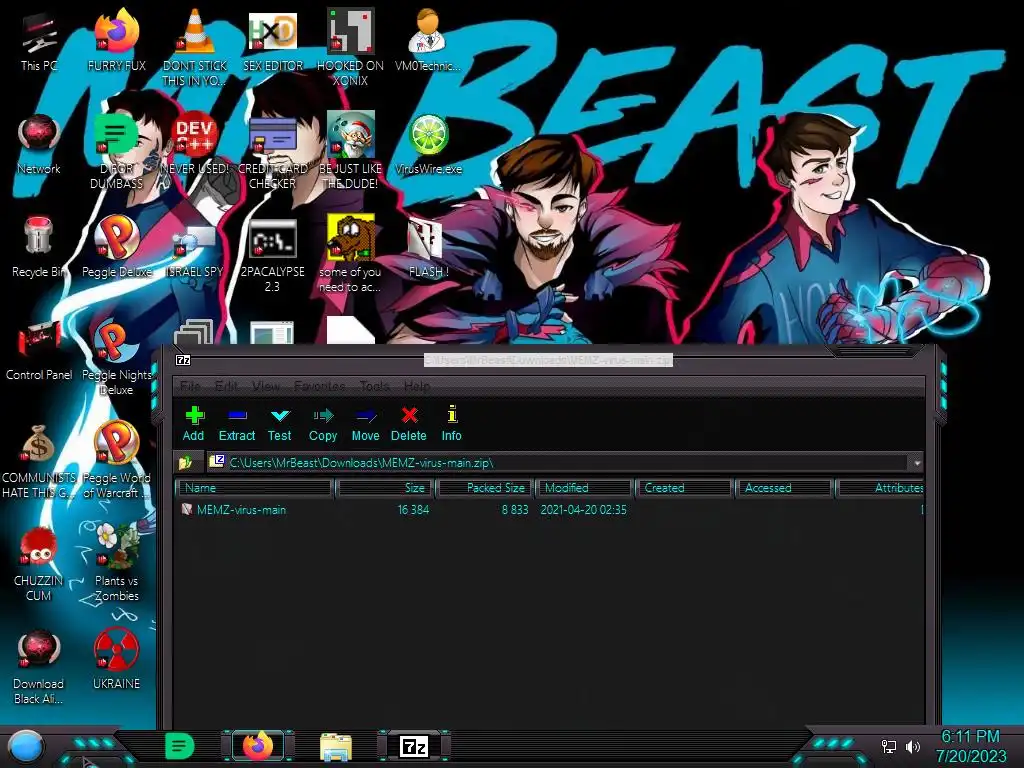Select the HxD editor desktop icon
The image size is (1024, 768).
click(272, 40)
